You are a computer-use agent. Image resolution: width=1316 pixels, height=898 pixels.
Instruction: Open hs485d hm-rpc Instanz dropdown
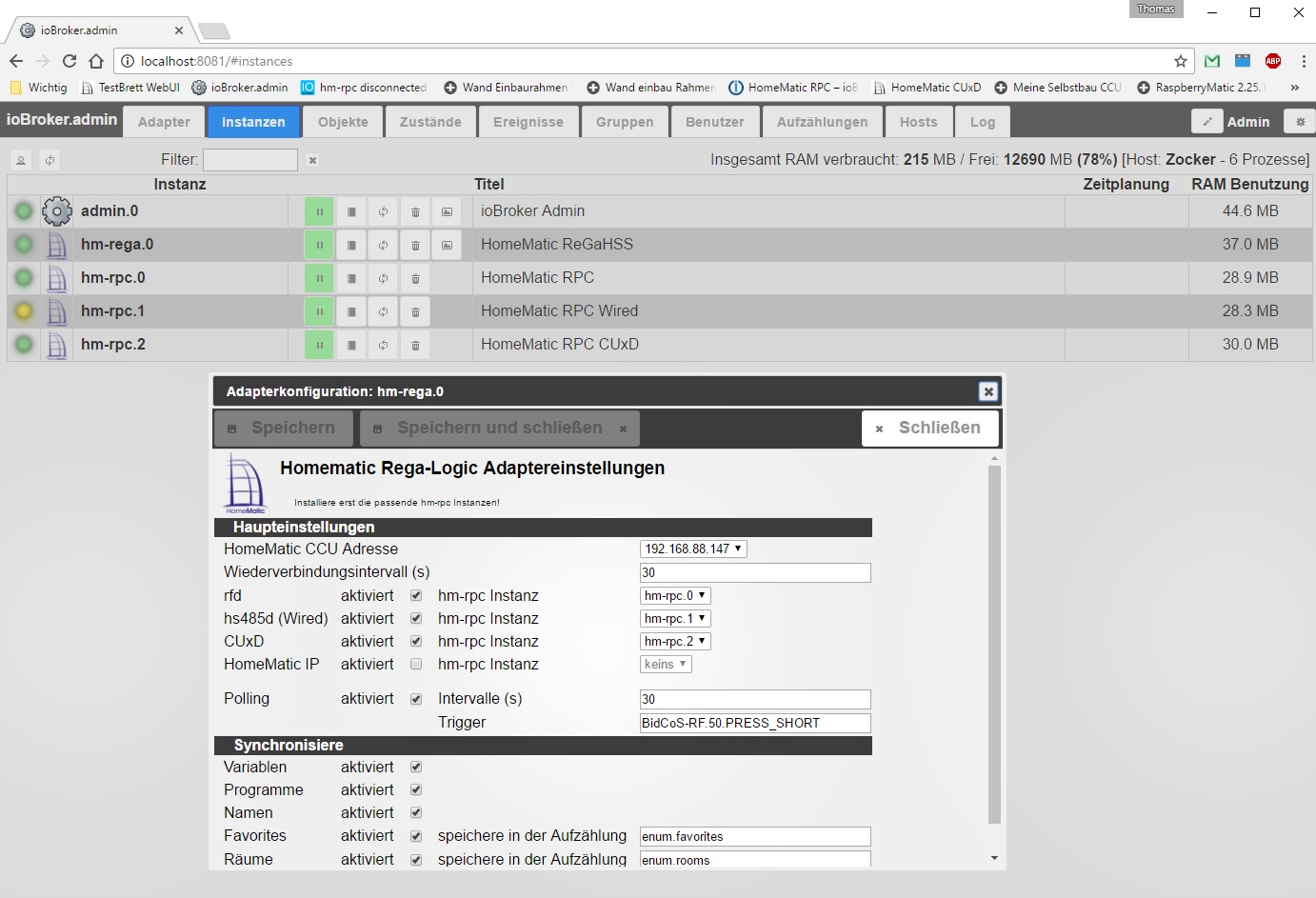coord(675,618)
